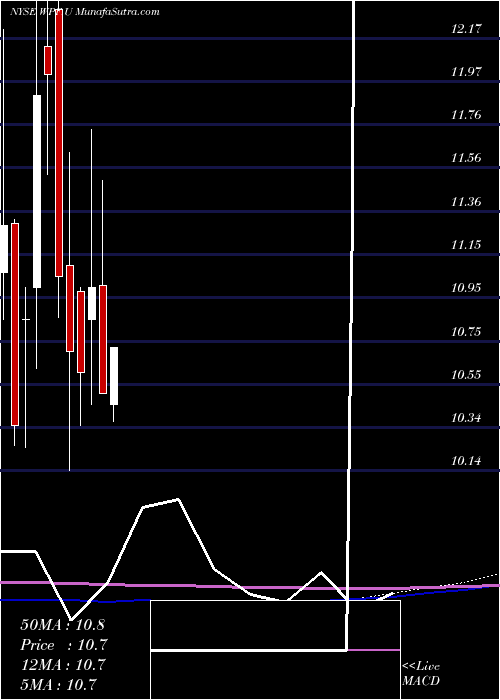Click the NYSE ticker title text
500x700 pixels.
coord(85,12)
